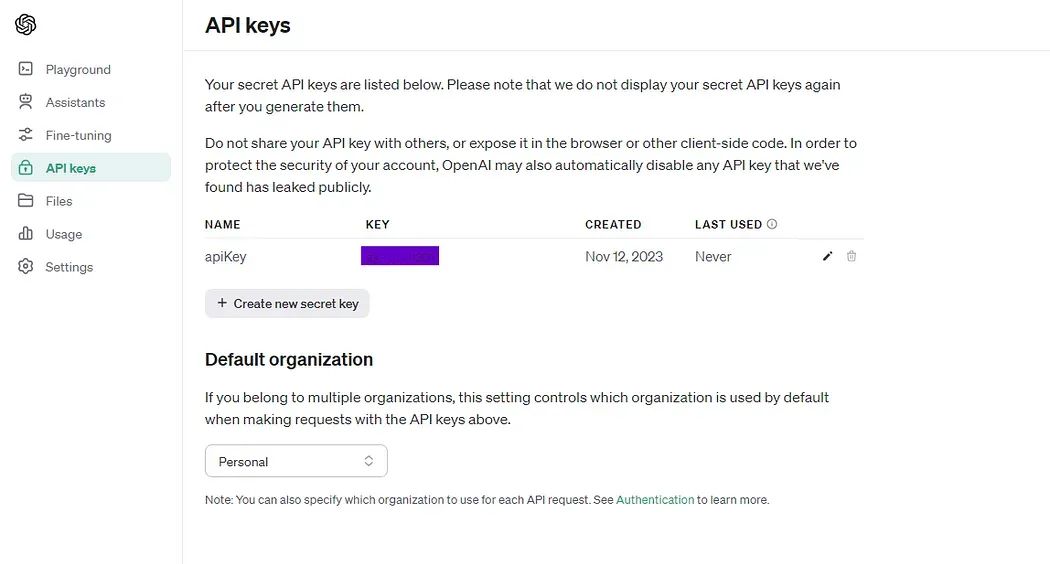Click the up-down chevron in organization selector
Screen dimensions: 1050x564
click(x=368, y=461)
